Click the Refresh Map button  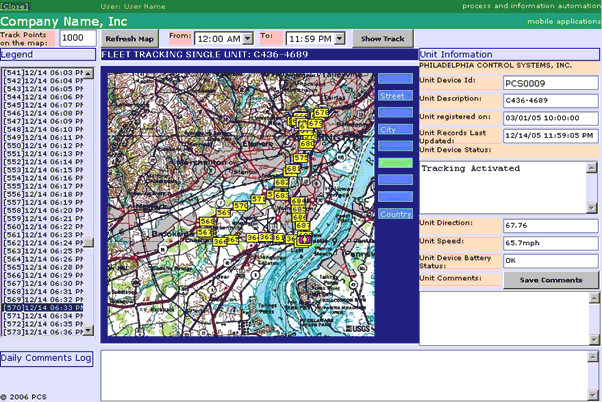pyautogui.click(x=130, y=39)
